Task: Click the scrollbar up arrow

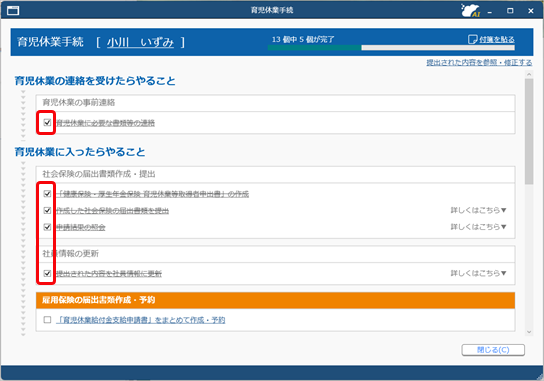Action: 529,74
